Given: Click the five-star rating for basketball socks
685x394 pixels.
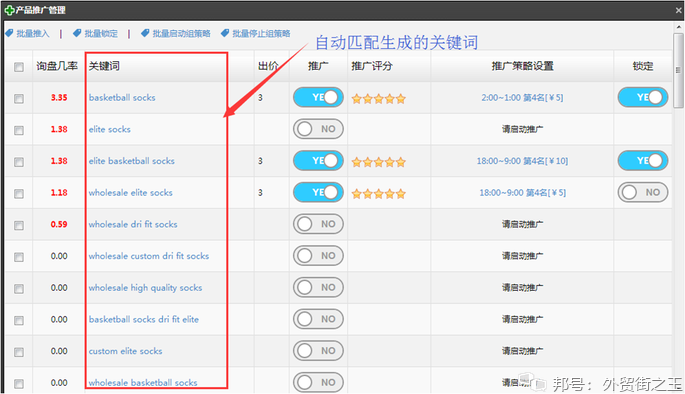Looking at the screenshot, I should [379, 99].
